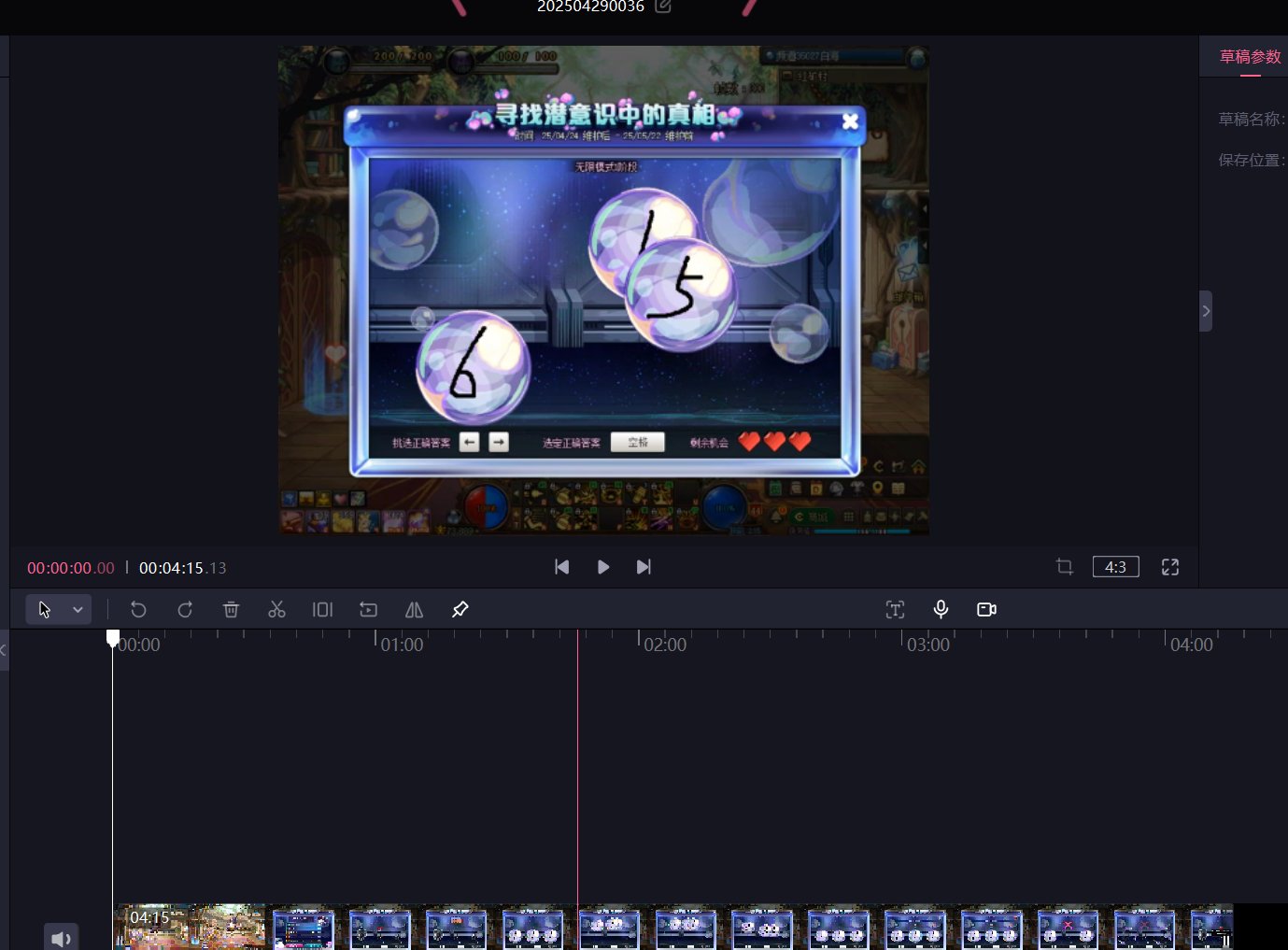Click the 空格 button in the game preview
The image size is (1288, 950).
pos(638,442)
